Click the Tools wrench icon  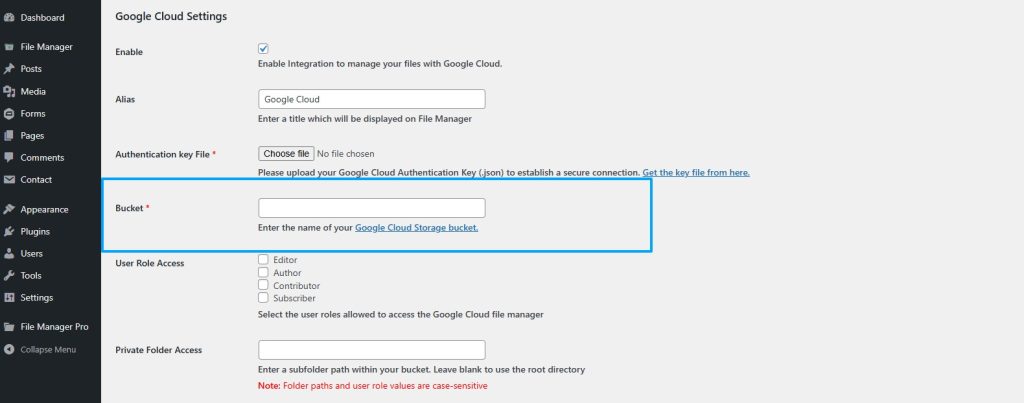point(9,276)
